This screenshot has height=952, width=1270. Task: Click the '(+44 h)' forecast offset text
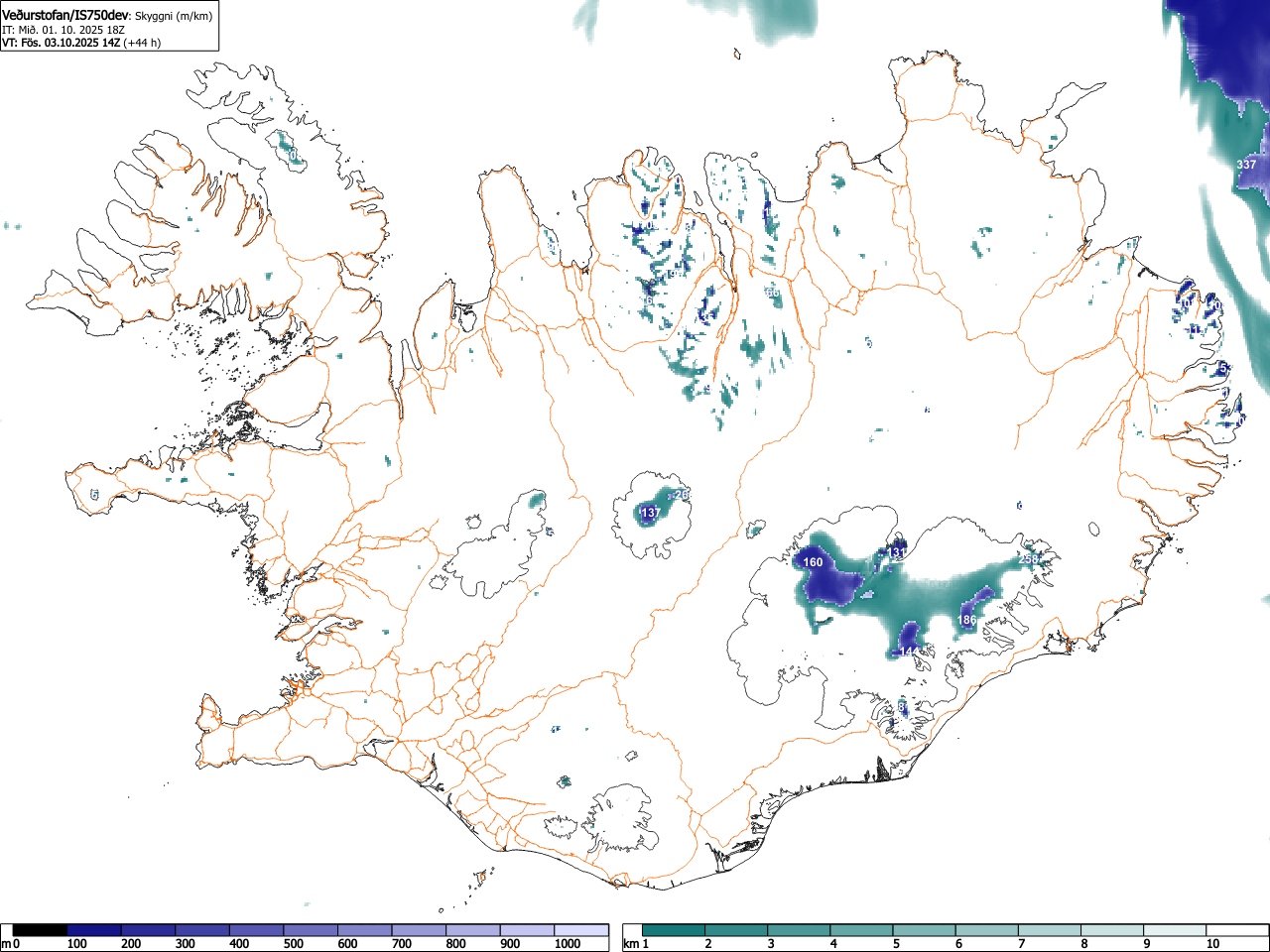click(142, 43)
